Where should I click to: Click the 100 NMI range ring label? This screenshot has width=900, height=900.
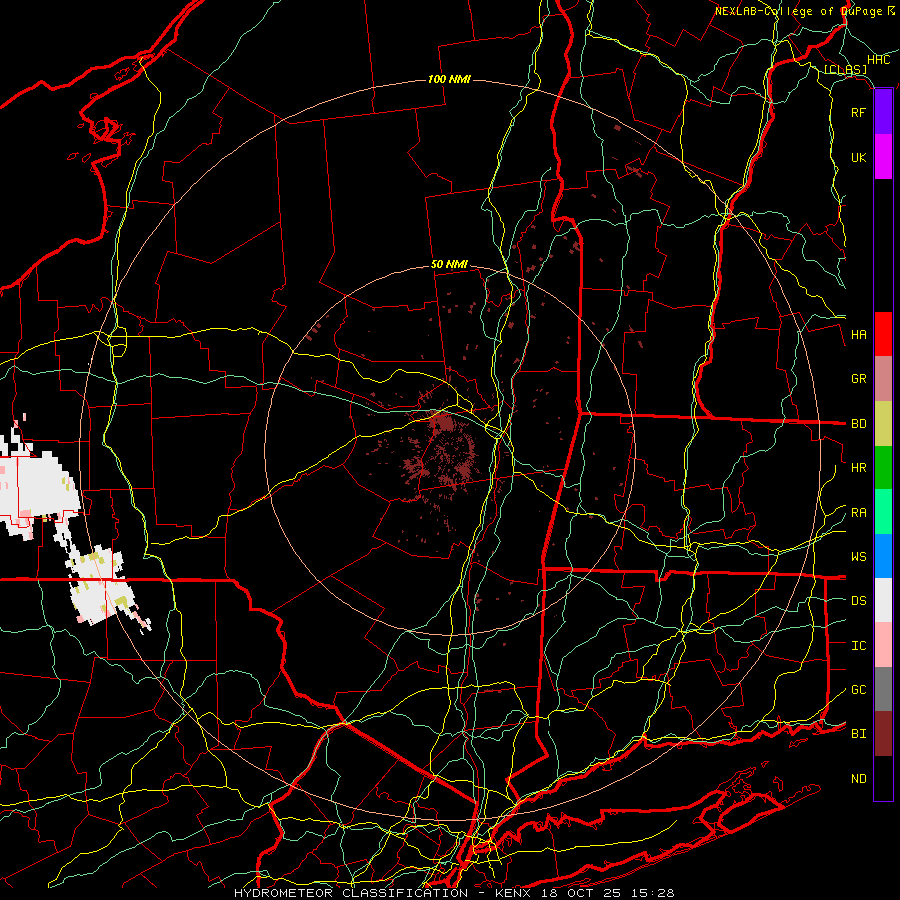(x=449, y=79)
